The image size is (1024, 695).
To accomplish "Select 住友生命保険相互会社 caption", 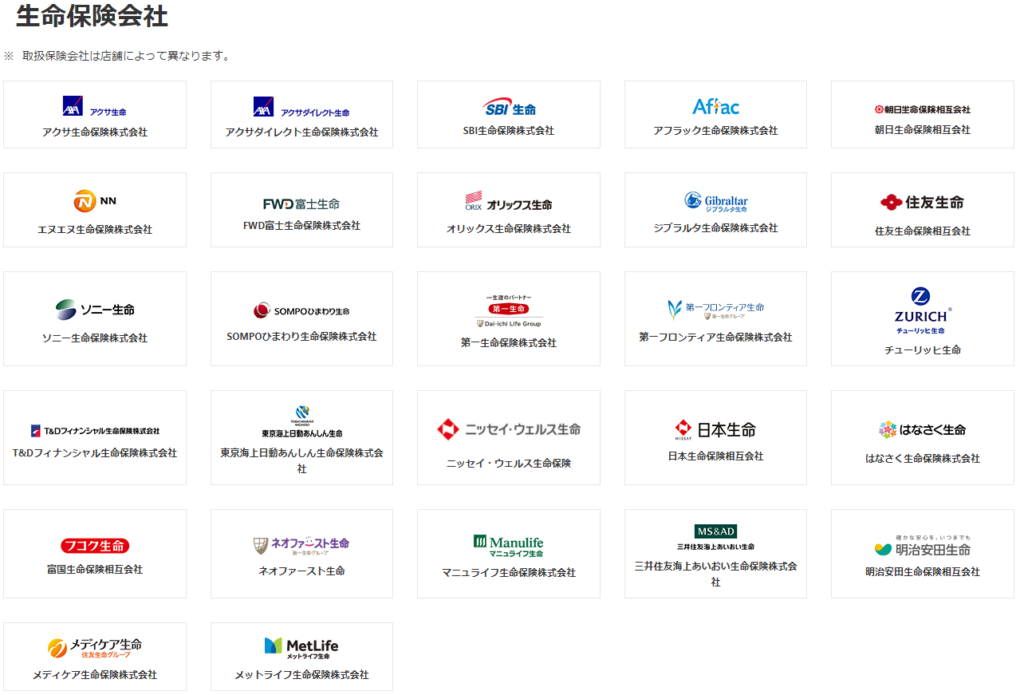I will coord(922,231).
